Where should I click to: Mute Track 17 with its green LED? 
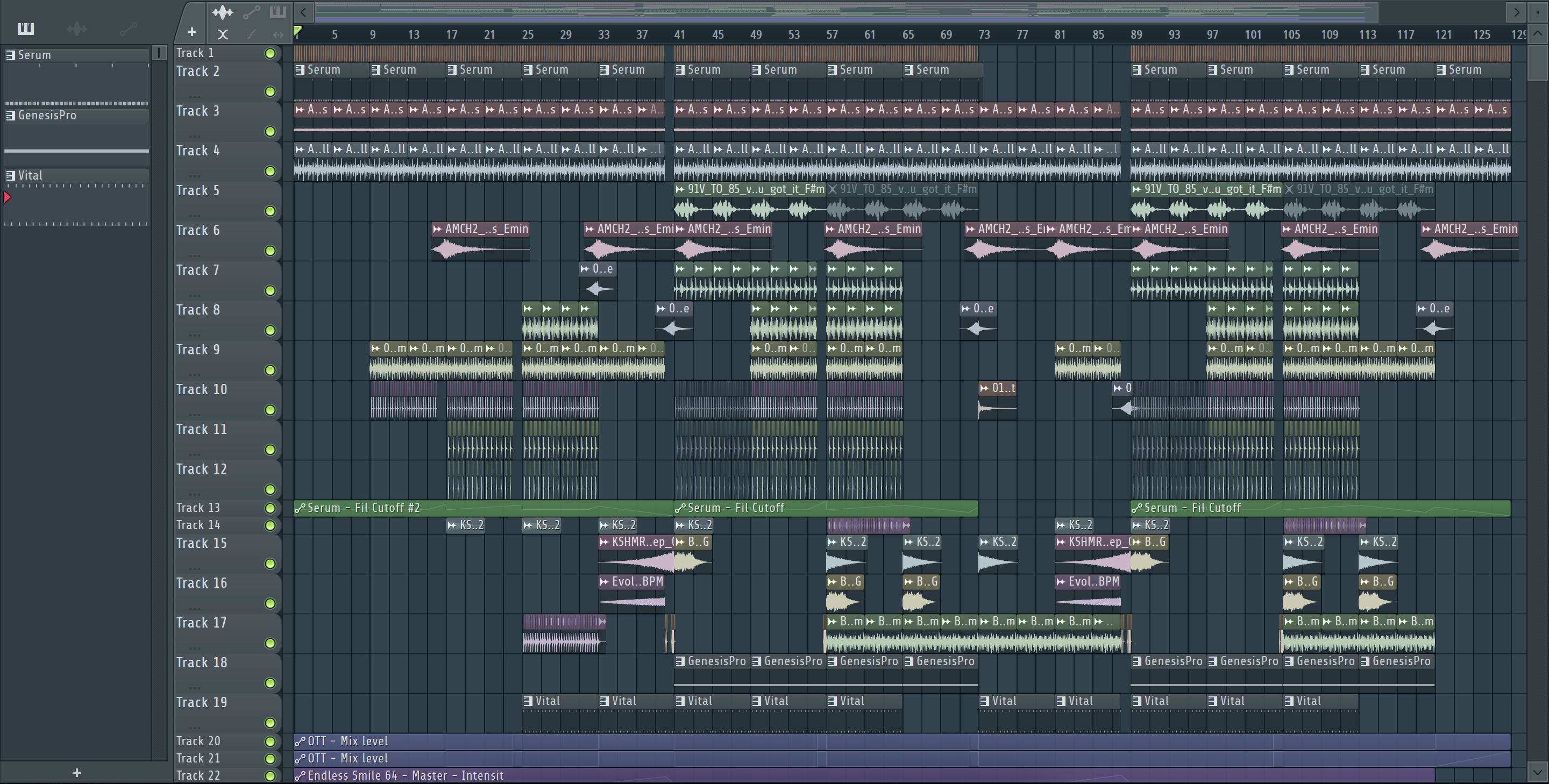coord(271,643)
